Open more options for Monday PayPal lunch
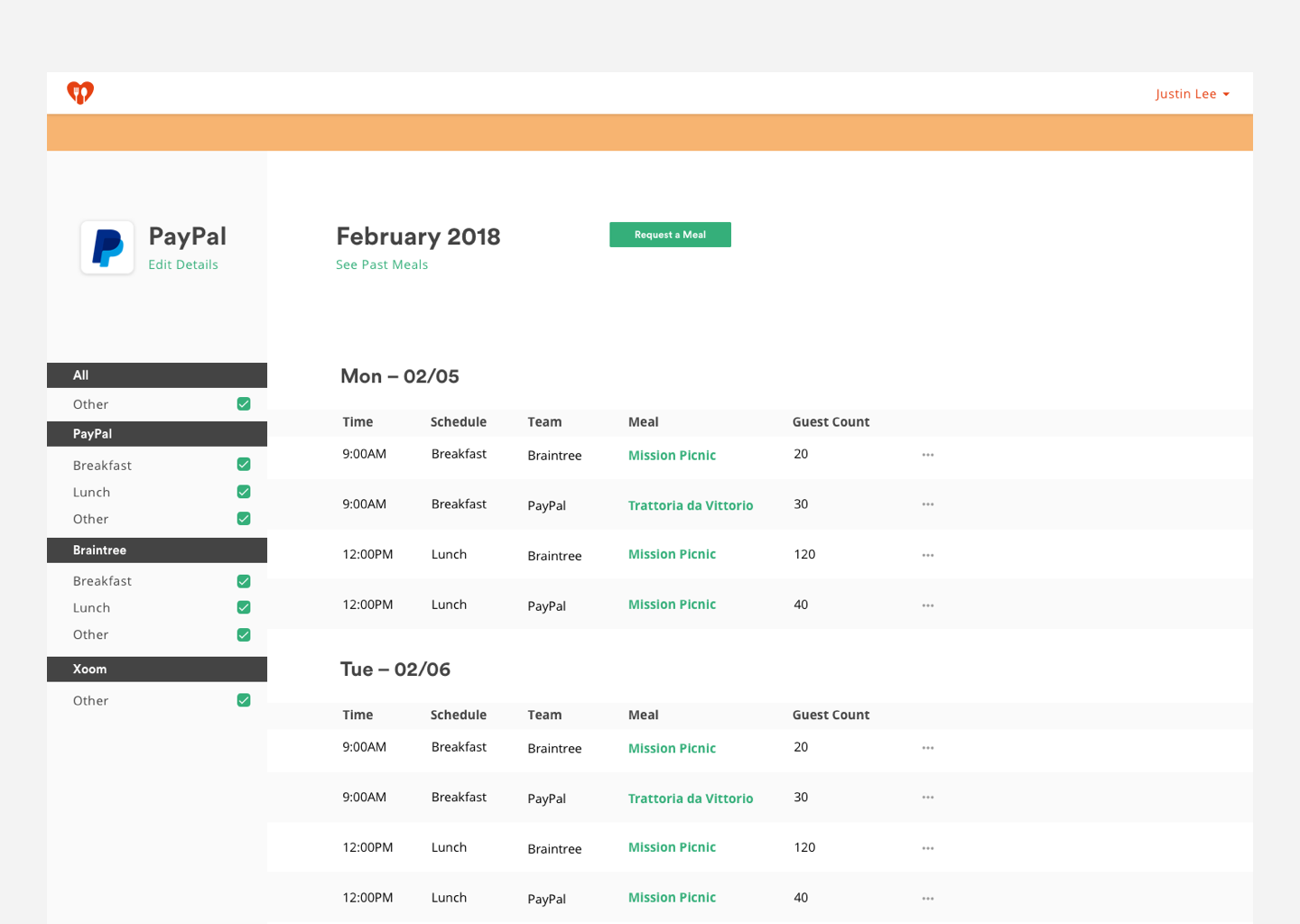The height and width of the screenshot is (924, 1300). 928,605
